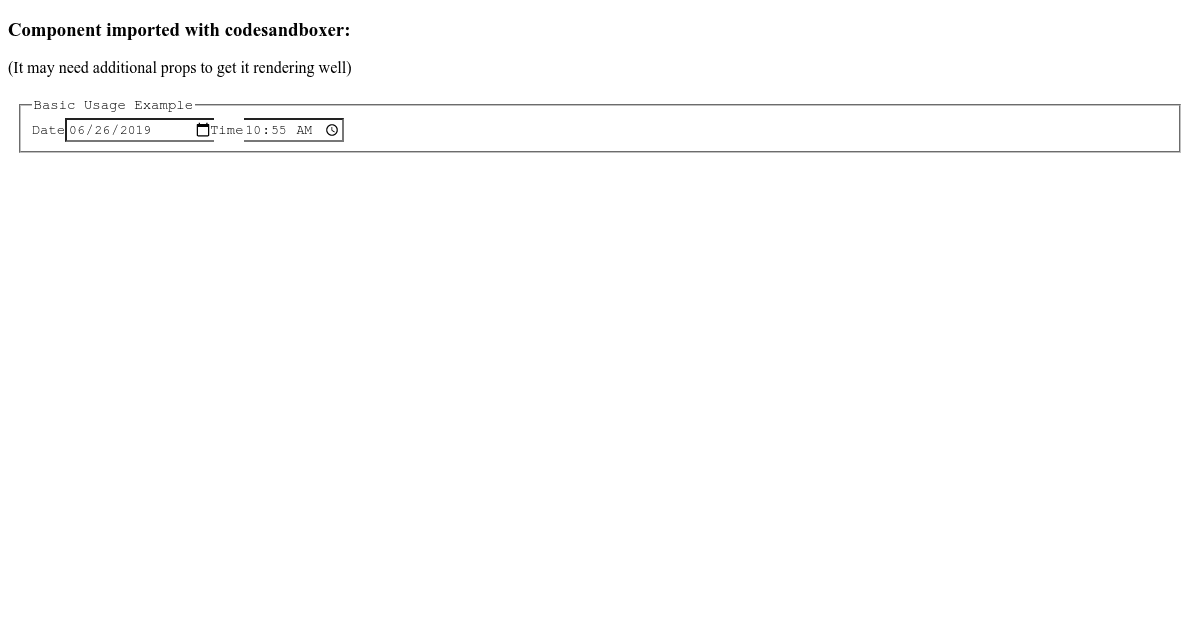The height and width of the screenshot is (630, 1200).
Task: Click blank page area below the fieldset
Action: [x=600, y=390]
